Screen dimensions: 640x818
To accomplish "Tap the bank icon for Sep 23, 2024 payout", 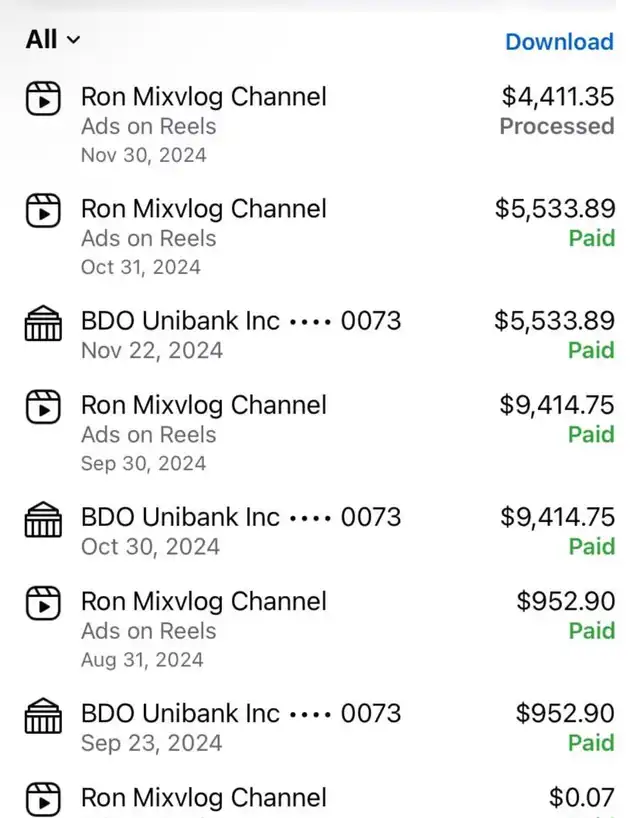I will pyautogui.click(x=43, y=715).
